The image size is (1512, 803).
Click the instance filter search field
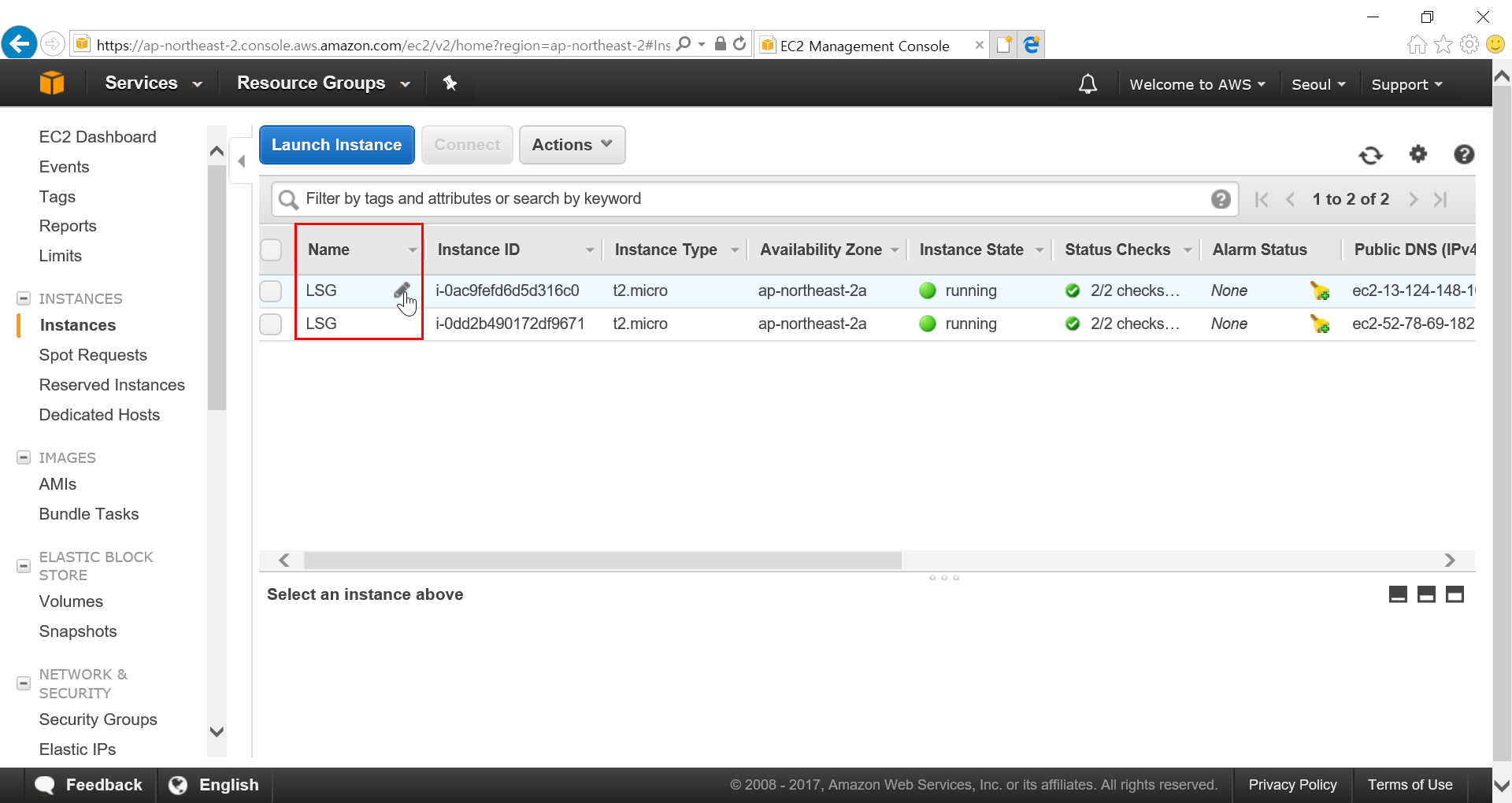[754, 199]
